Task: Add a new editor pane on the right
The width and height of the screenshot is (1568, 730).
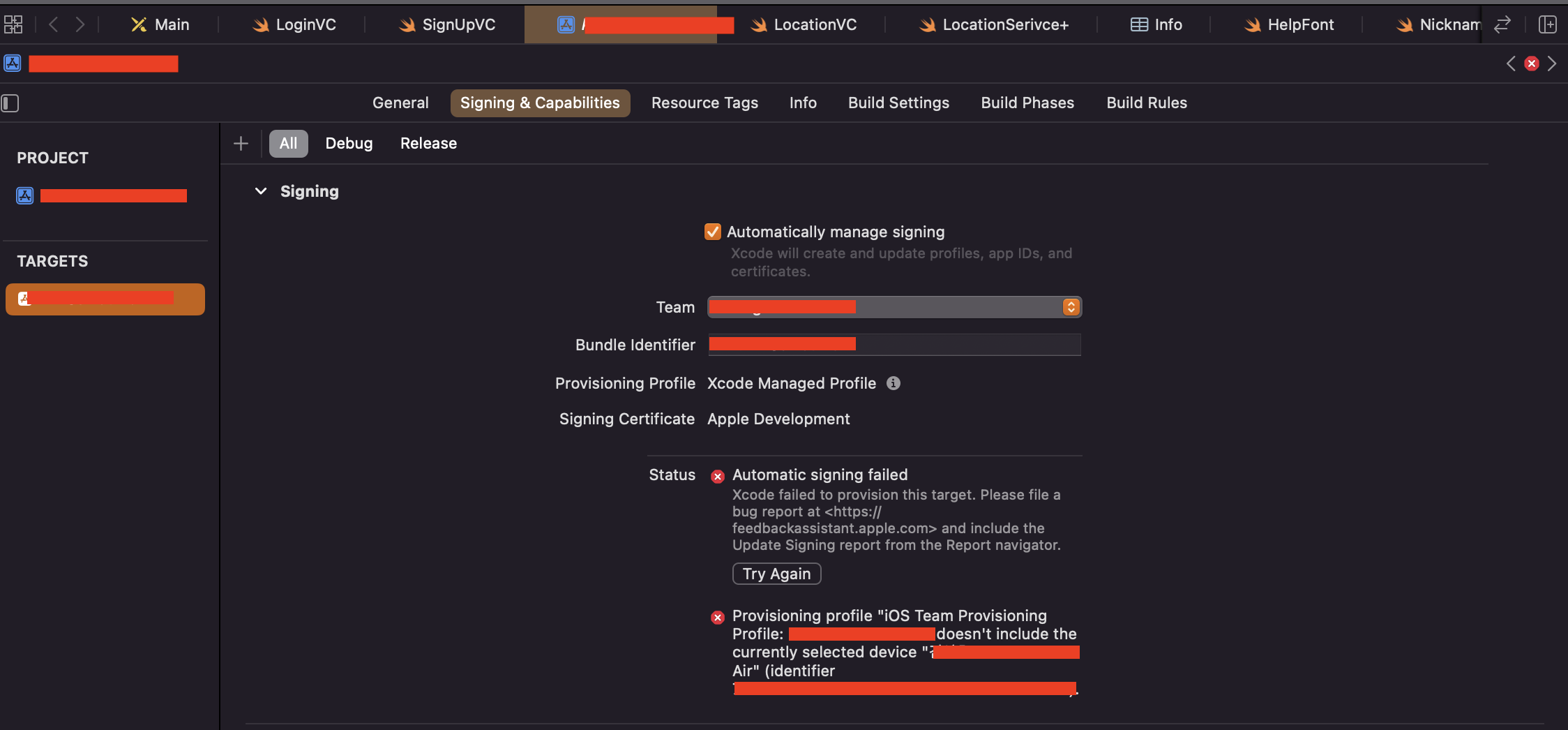Action: [1548, 24]
